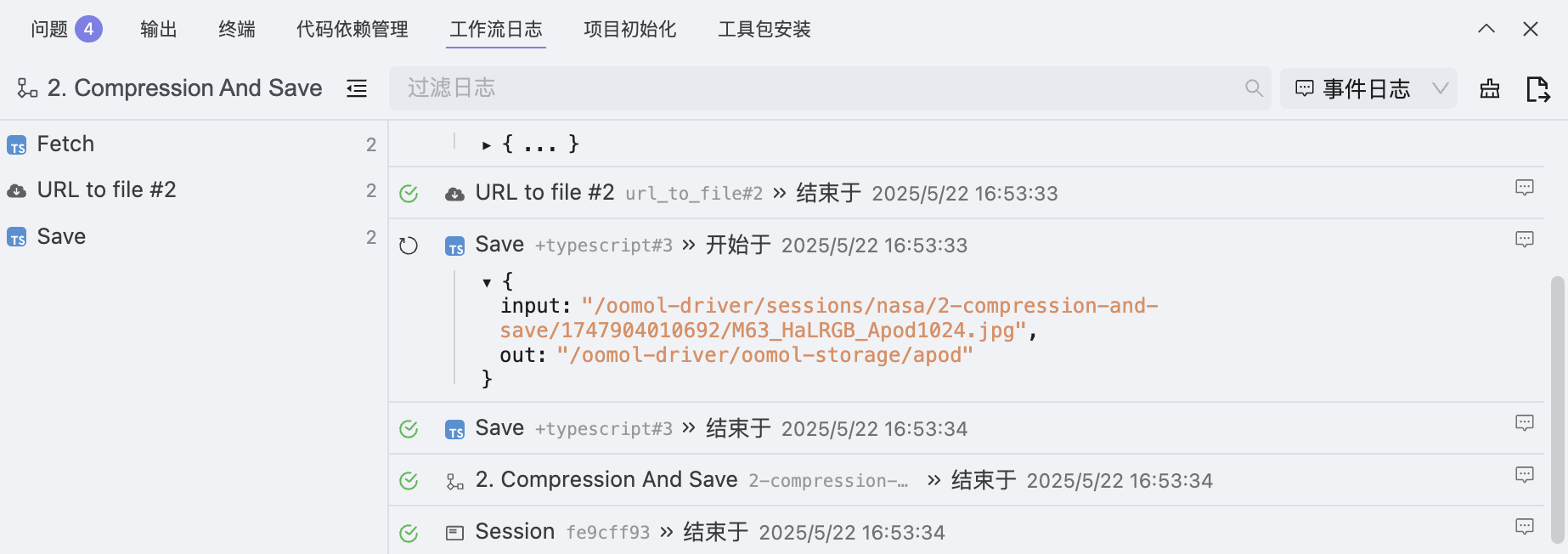Viewport: 1568px width, 554px height.
Task: Select URL to file #2 in sidebar
Action: [106, 190]
